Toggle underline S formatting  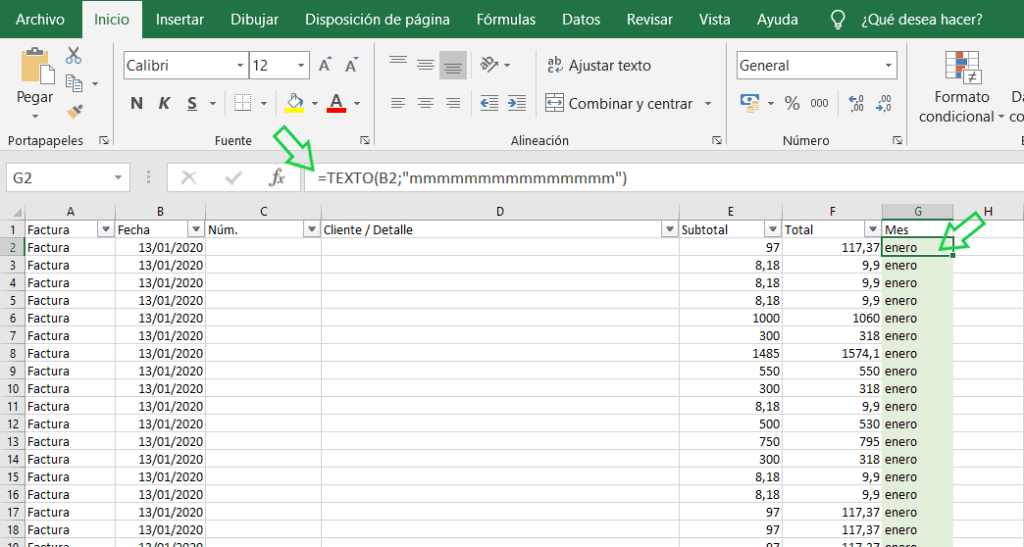(192, 103)
